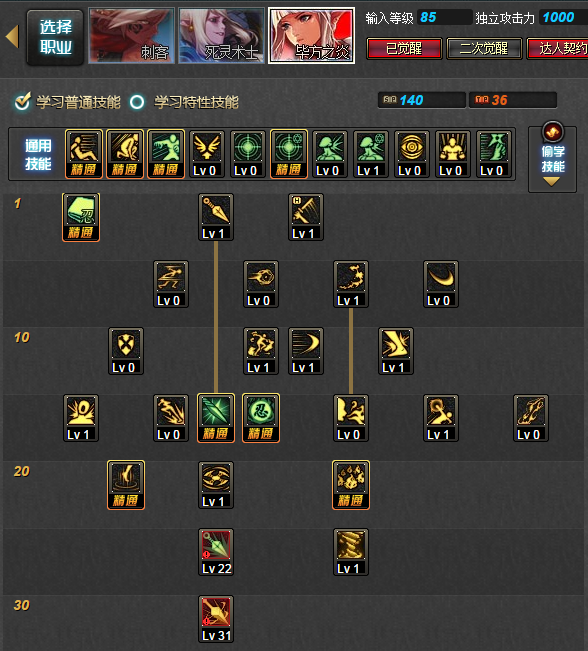
Task: Select the 学习特性技能 radio option
Action: coord(184,102)
